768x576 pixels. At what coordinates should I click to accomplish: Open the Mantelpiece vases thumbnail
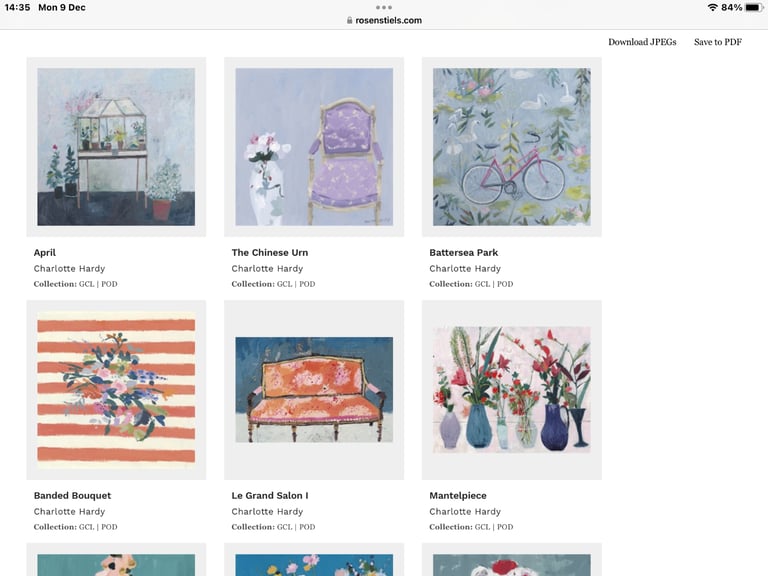(x=512, y=390)
